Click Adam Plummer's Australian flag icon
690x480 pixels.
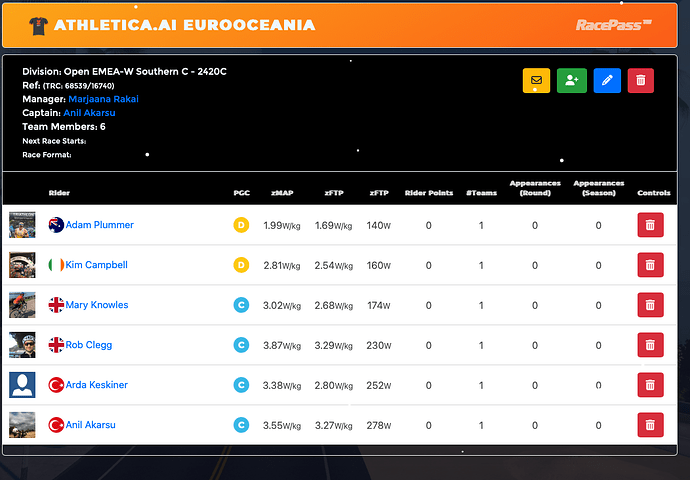[56, 225]
